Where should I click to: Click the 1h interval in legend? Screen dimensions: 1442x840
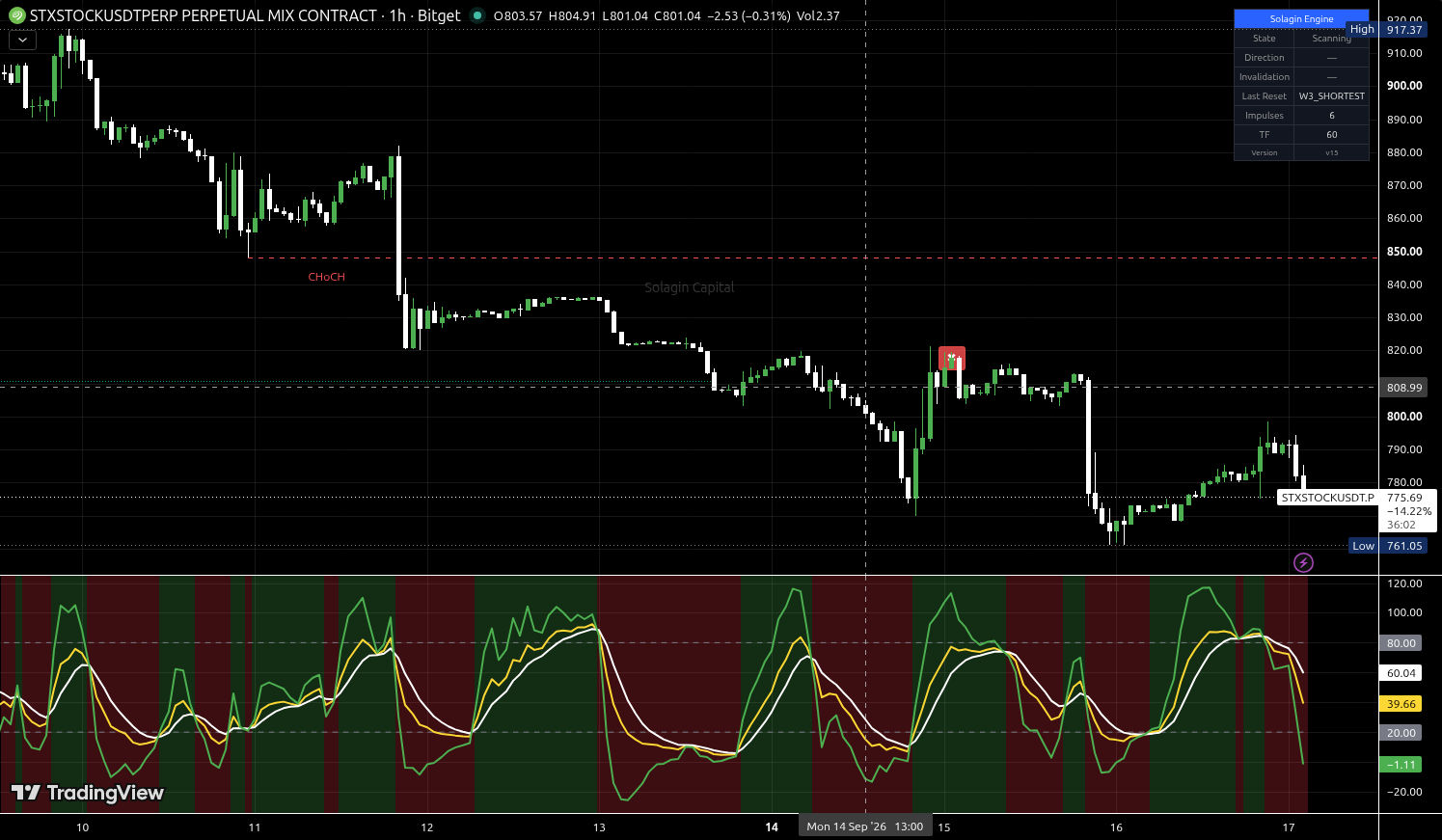click(x=397, y=15)
